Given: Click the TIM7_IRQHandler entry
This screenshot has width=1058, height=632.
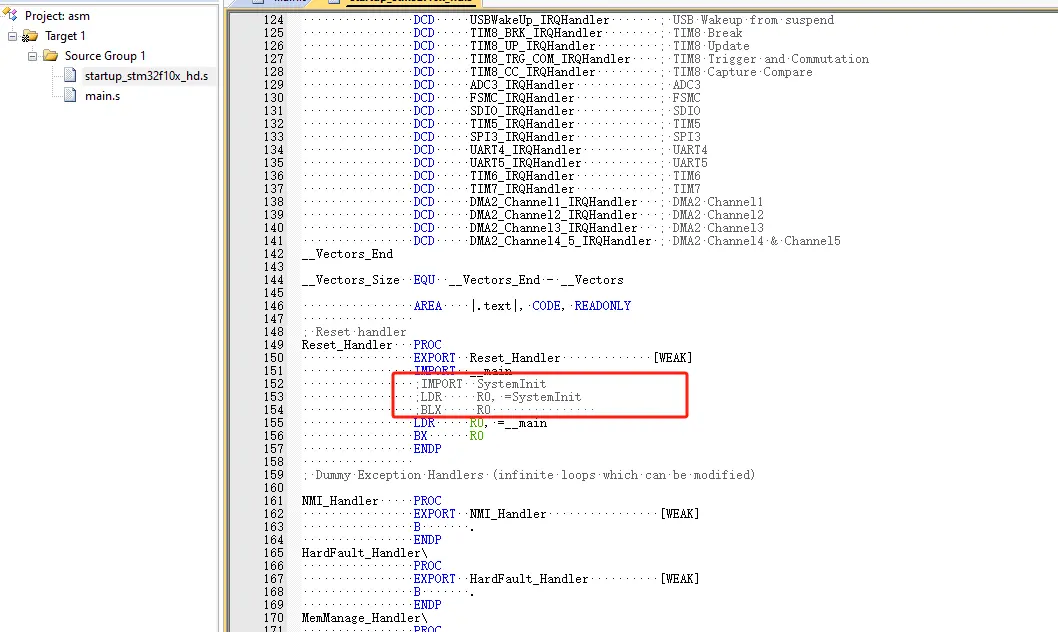Looking at the screenshot, I should (x=522, y=189).
